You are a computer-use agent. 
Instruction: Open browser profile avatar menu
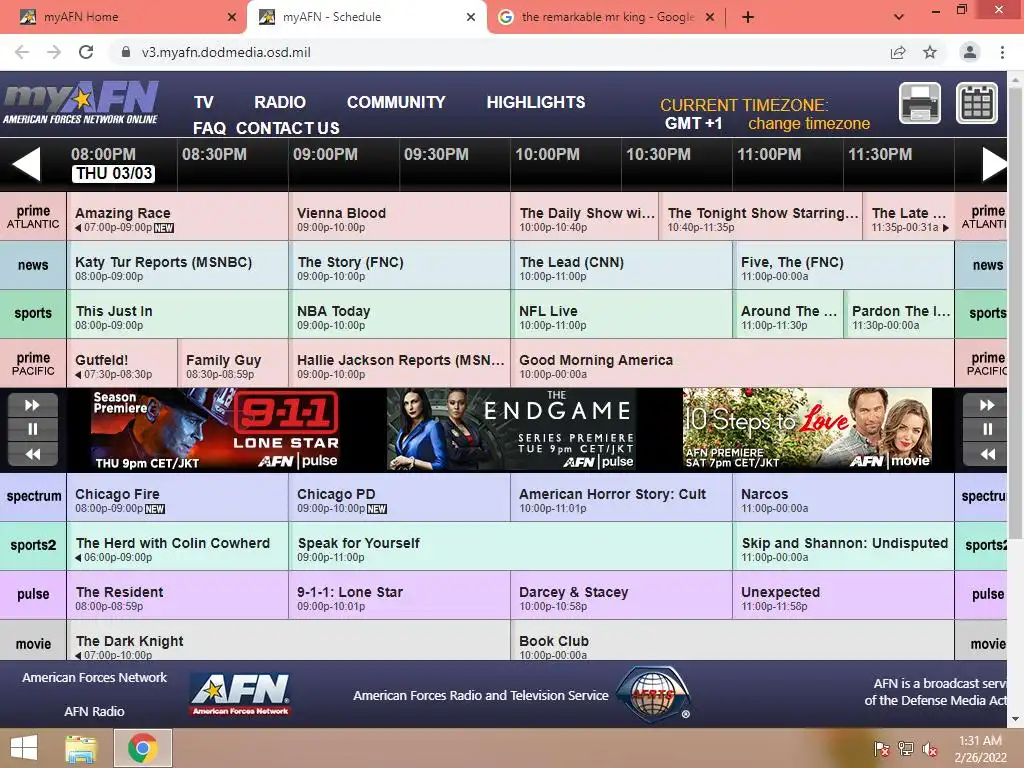(x=970, y=52)
